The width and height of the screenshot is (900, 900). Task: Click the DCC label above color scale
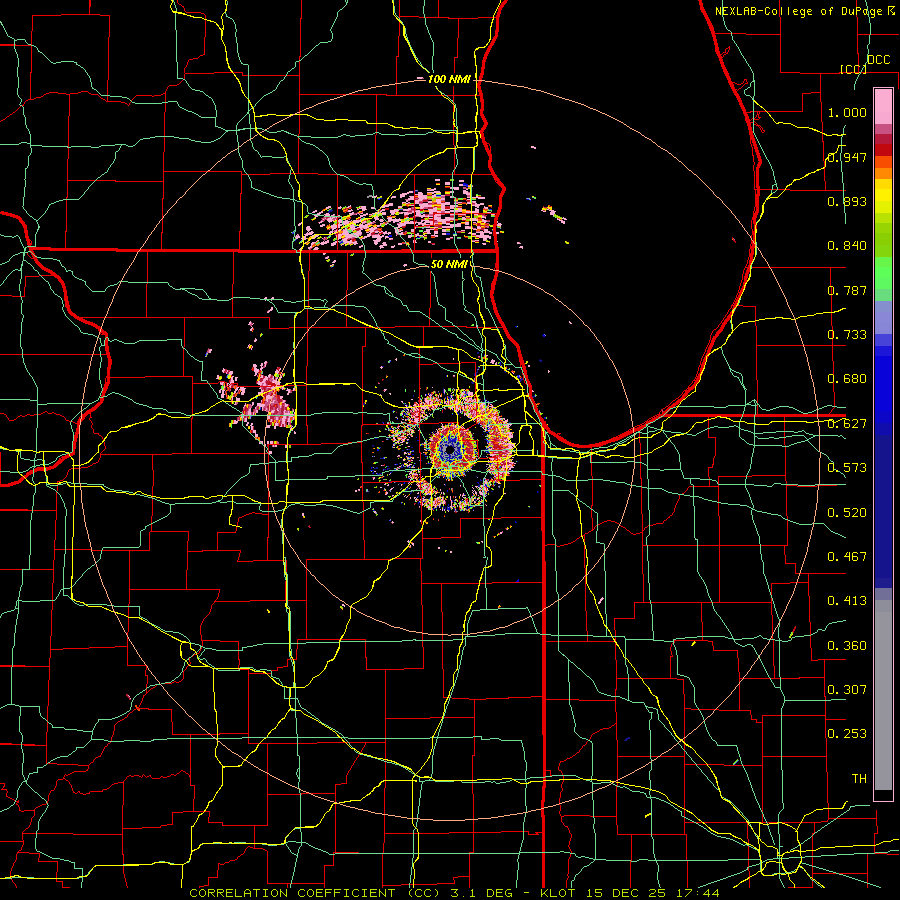coord(878,60)
